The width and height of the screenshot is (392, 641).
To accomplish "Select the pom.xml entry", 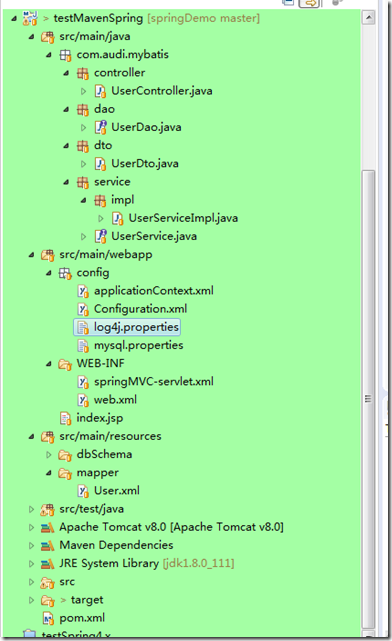I will coord(82,619).
